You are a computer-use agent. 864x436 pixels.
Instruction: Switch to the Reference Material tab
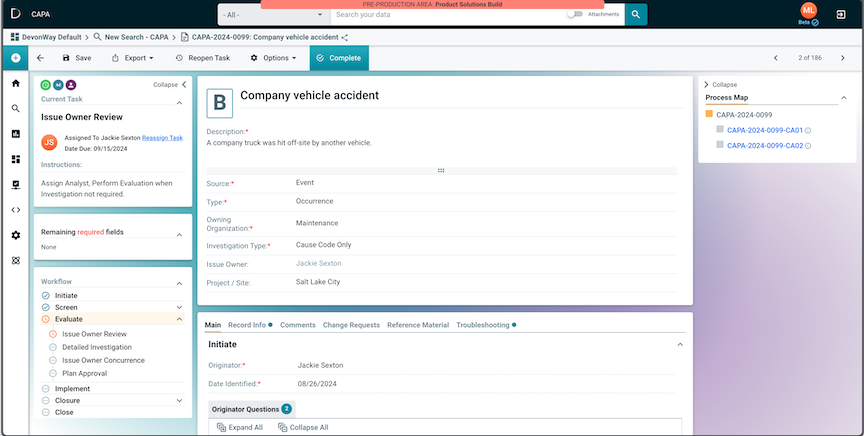418,325
